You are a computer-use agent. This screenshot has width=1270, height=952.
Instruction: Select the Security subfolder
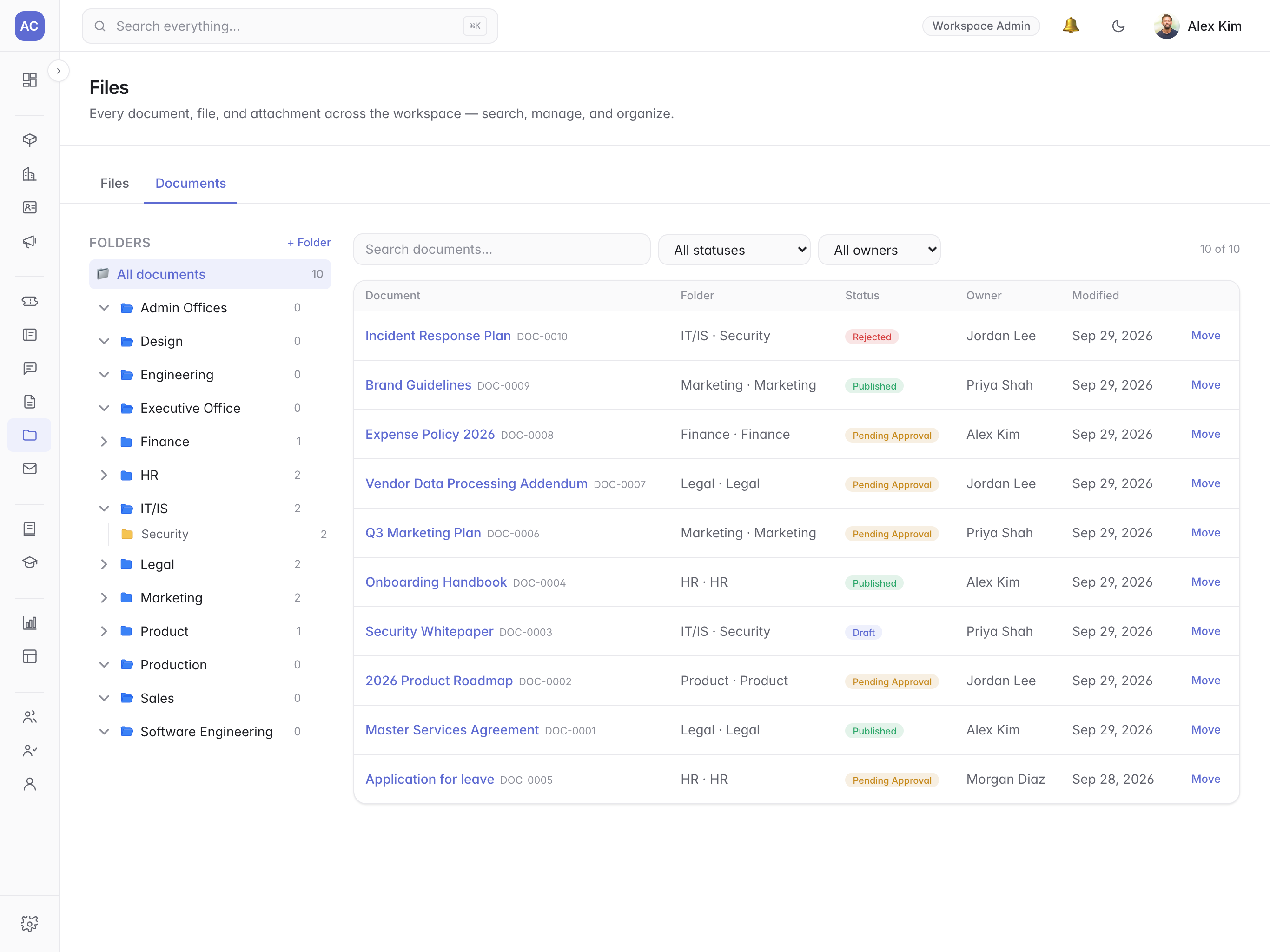coord(165,534)
